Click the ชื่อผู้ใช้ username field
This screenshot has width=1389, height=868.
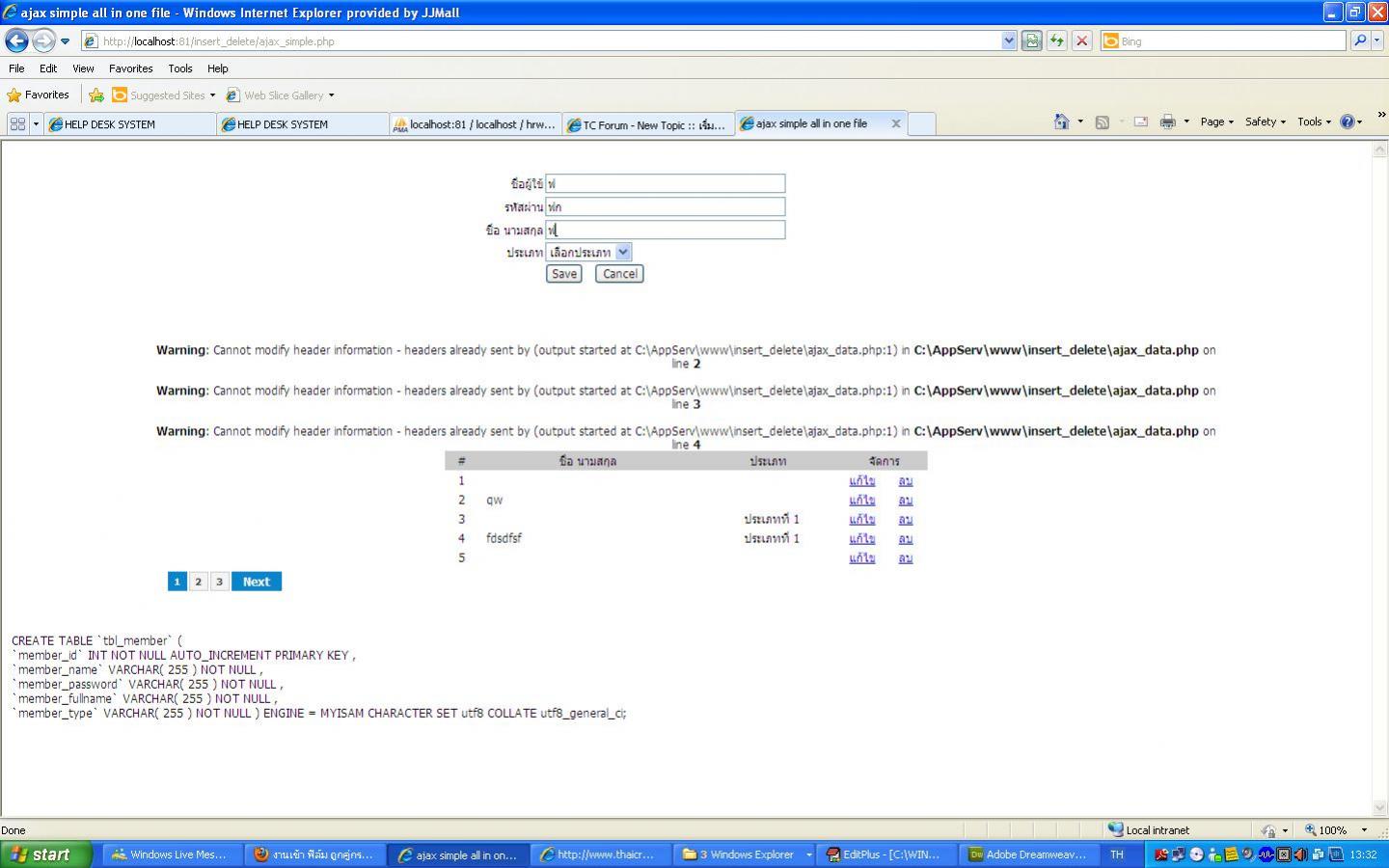pyautogui.click(x=665, y=183)
